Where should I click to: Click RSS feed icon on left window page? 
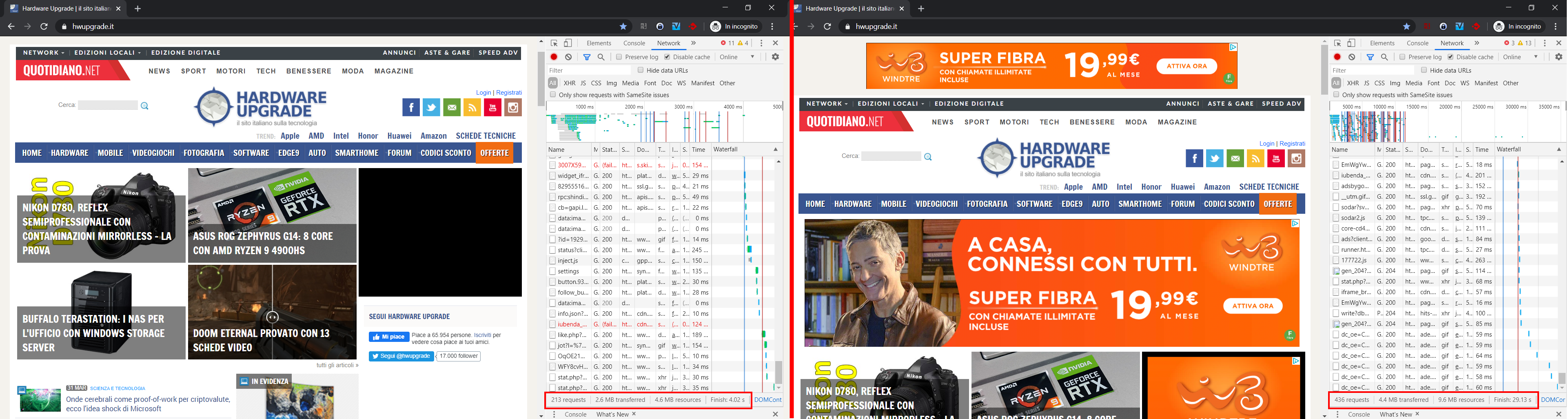472,108
